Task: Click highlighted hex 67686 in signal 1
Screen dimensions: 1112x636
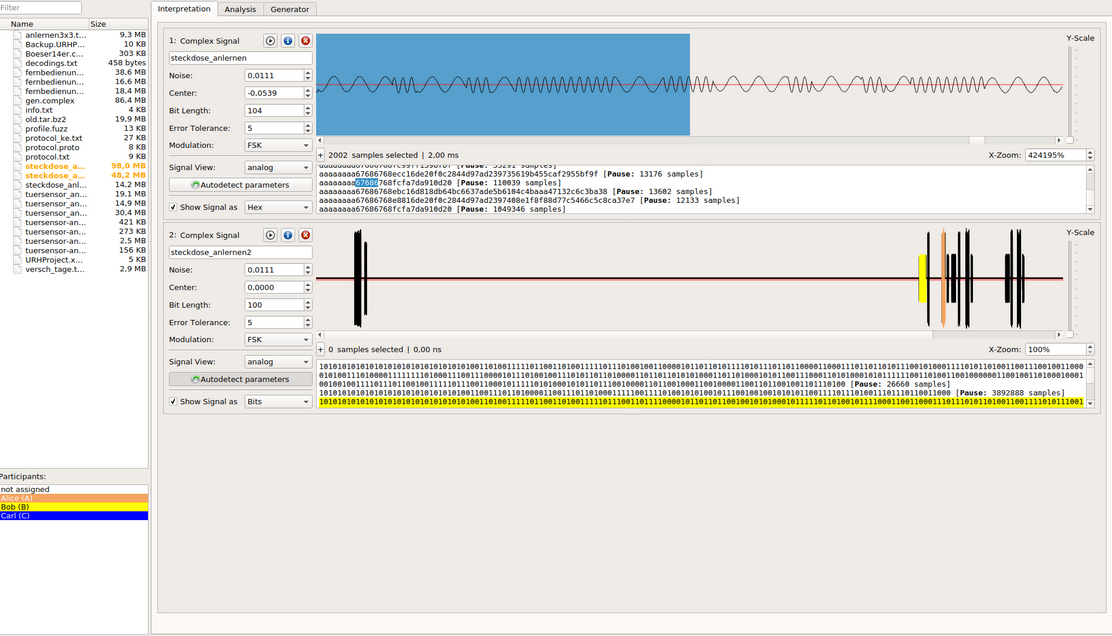Action: tap(367, 183)
